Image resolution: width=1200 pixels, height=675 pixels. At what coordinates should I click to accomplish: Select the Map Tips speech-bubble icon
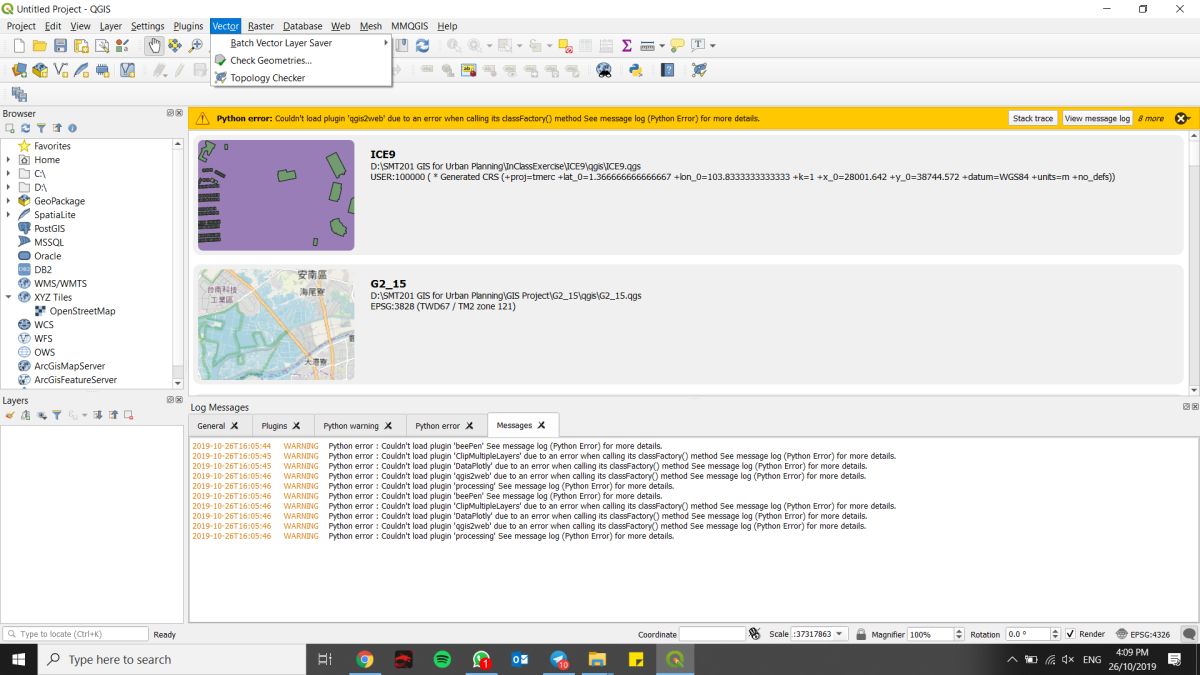tap(677, 46)
